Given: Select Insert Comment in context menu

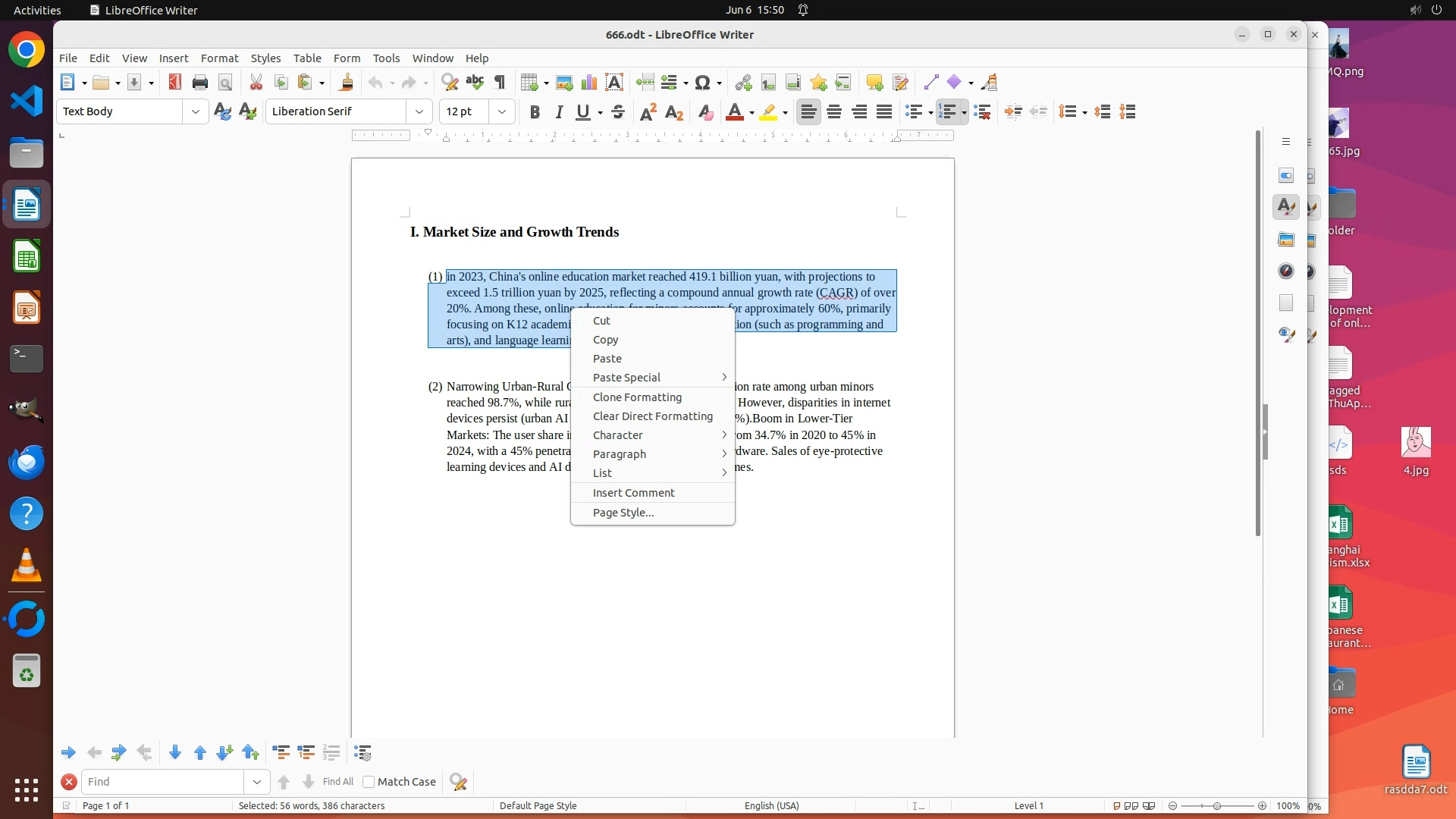Looking at the screenshot, I should [x=633, y=493].
